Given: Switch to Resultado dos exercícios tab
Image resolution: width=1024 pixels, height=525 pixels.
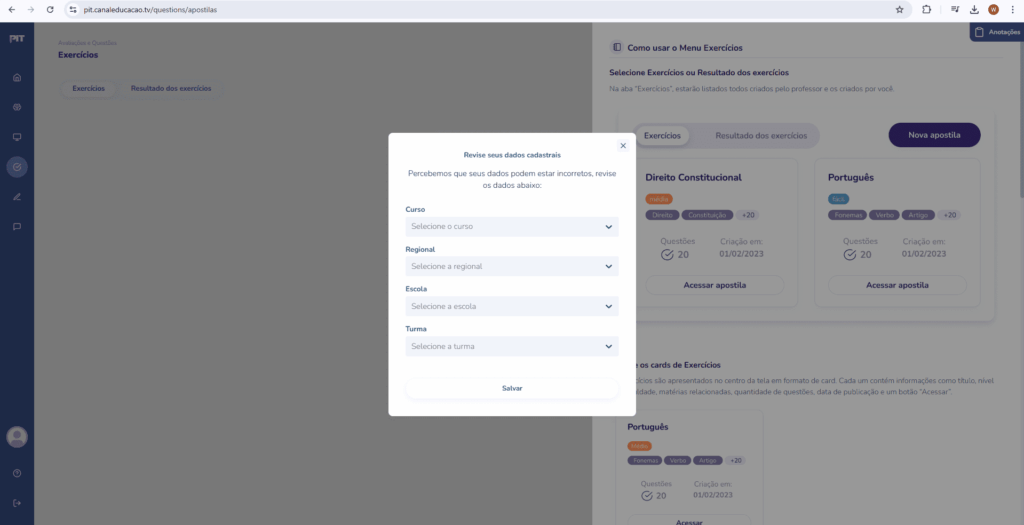Looking at the screenshot, I should 171,89.
